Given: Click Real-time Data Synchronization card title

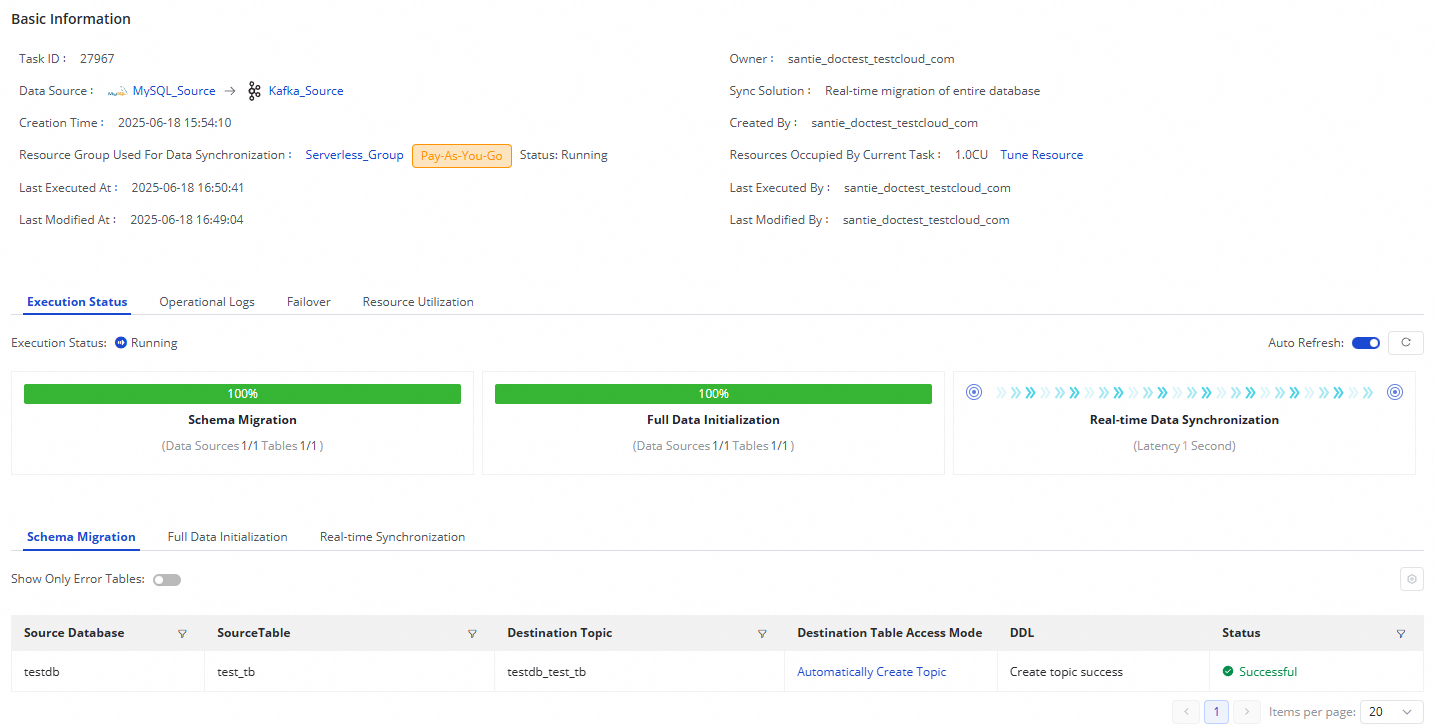Looking at the screenshot, I should [1184, 420].
